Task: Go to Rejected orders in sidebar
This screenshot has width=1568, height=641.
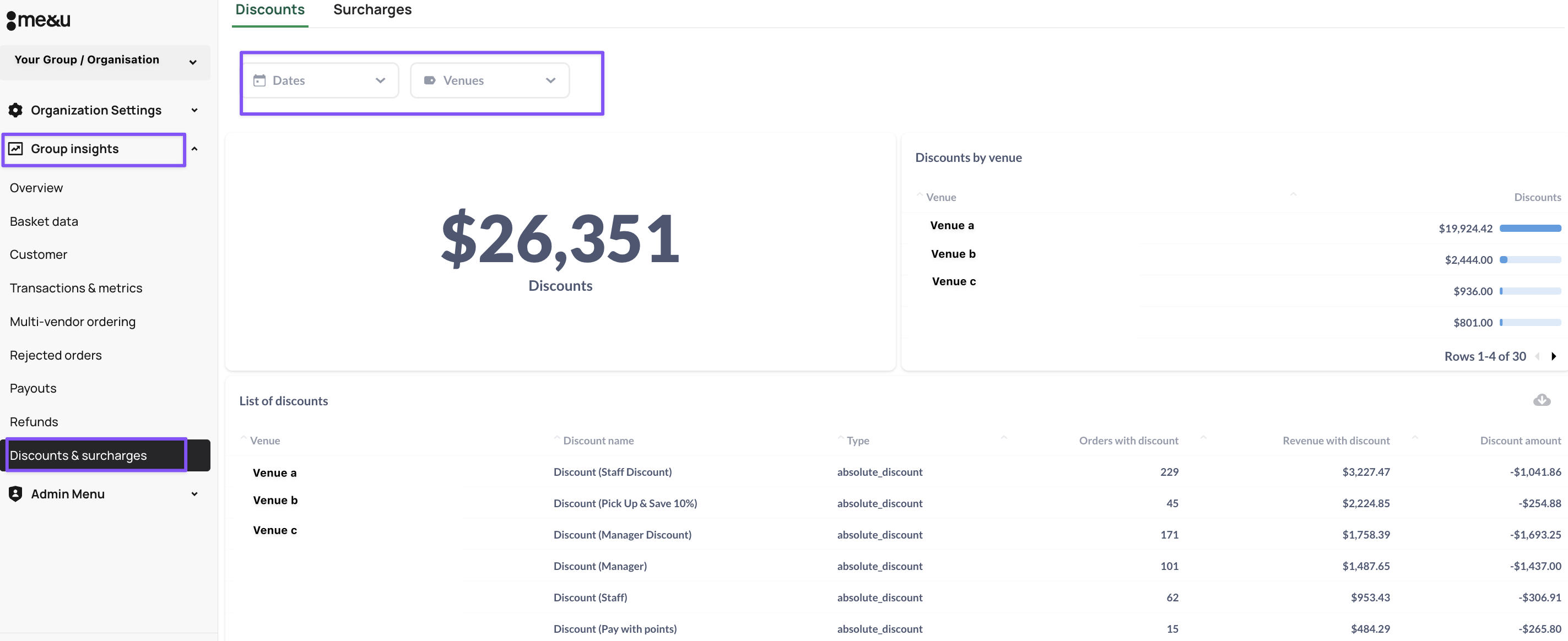Action: (56, 355)
